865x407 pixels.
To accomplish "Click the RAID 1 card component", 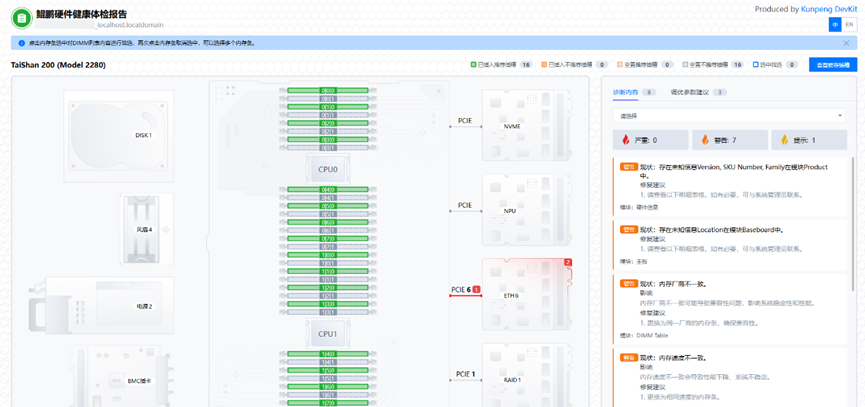I will tap(511, 380).
